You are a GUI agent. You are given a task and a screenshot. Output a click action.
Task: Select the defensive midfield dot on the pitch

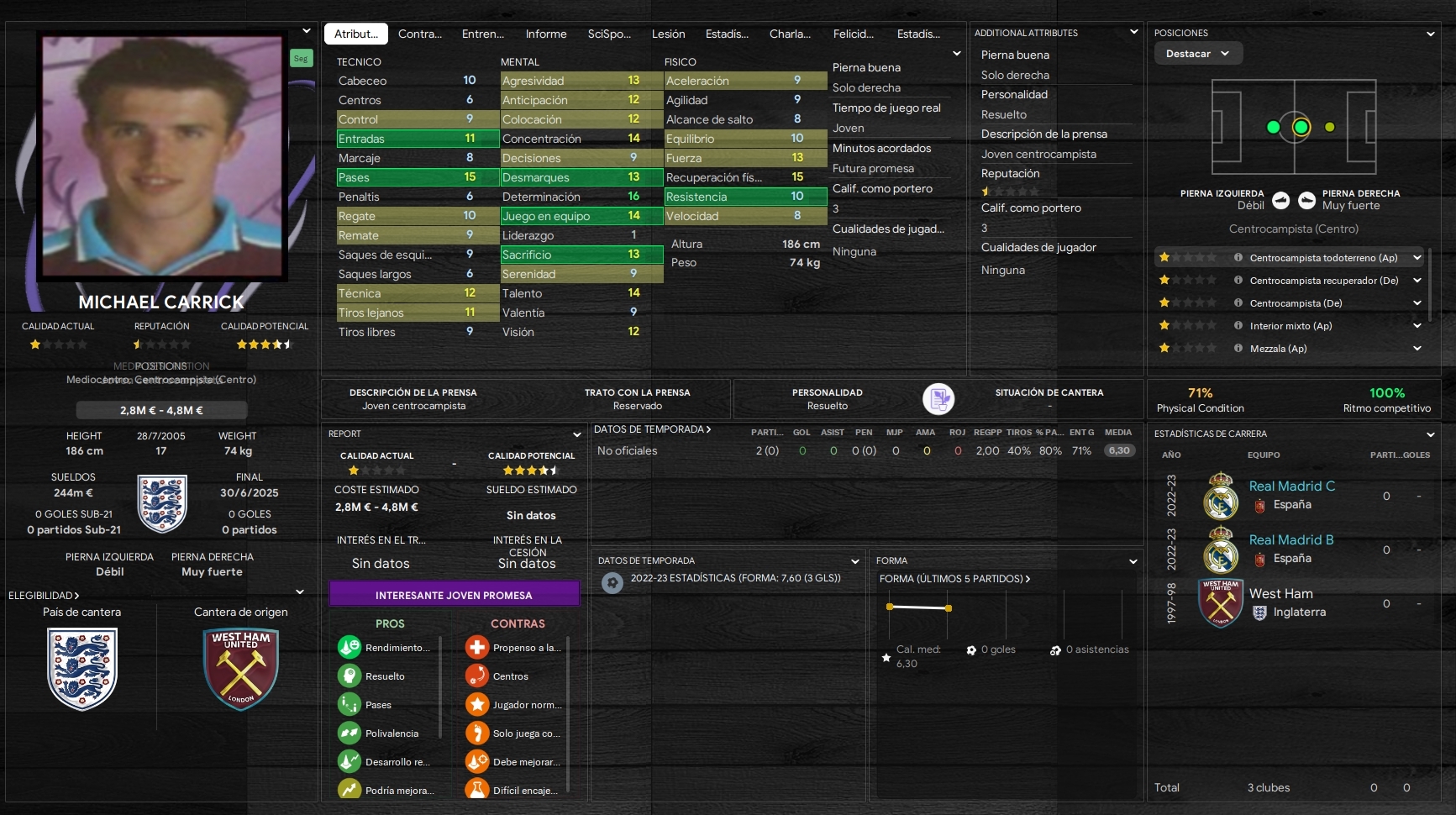click(1273, 128)
